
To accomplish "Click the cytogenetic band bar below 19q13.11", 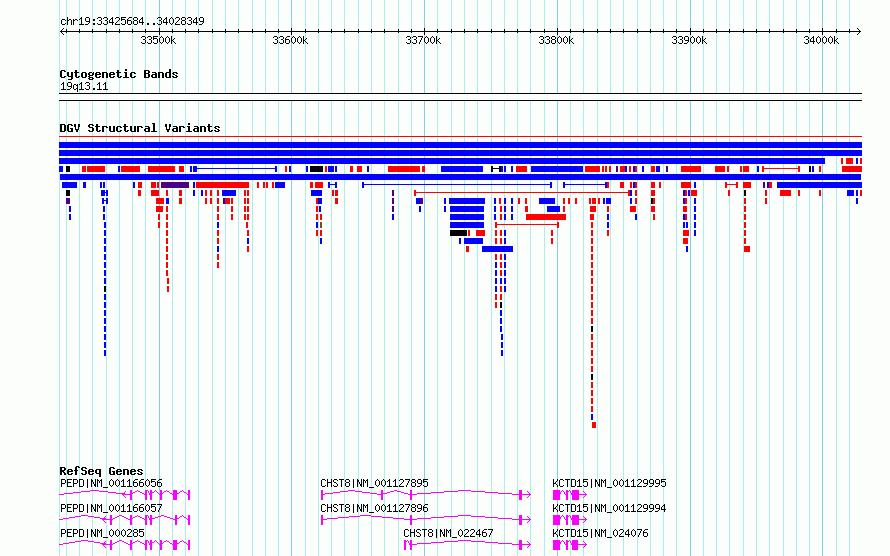I will (x=460, y=97).
